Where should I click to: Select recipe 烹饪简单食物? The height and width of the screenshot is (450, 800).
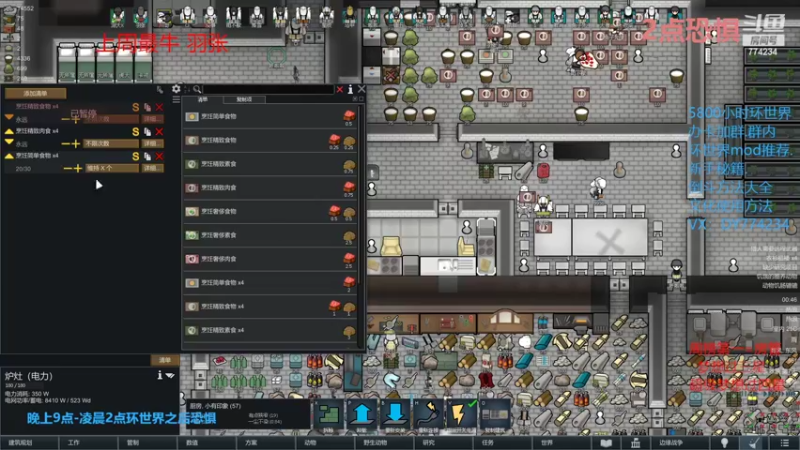(270, 117)
